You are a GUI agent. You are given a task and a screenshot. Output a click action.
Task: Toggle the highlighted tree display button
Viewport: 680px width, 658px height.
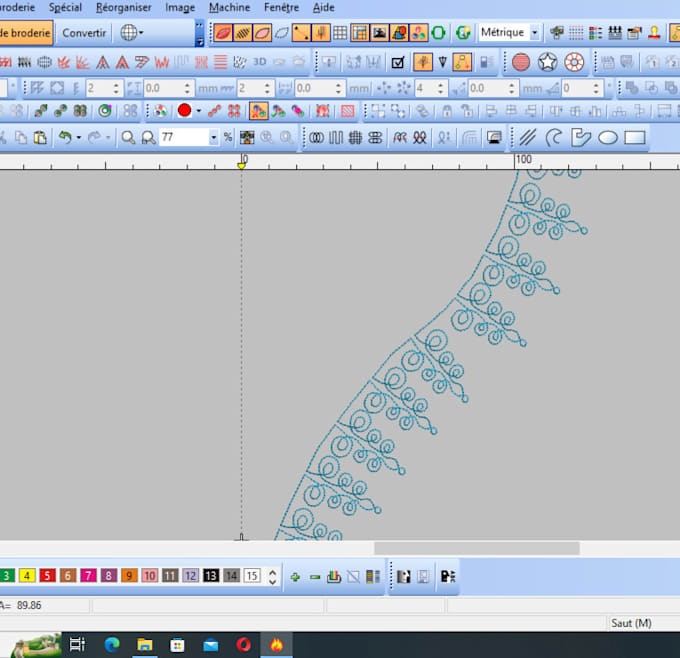(x=423, y=62)
